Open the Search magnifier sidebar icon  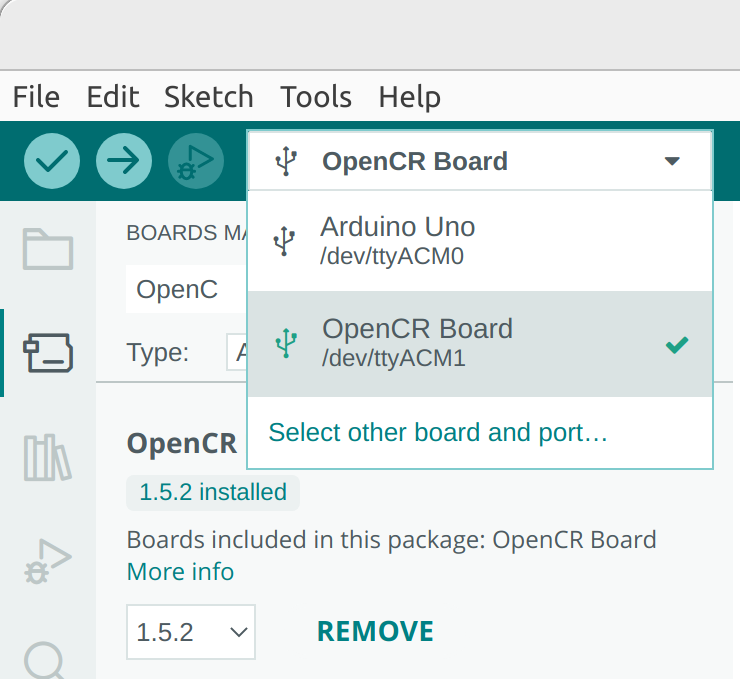coord(45,660)
